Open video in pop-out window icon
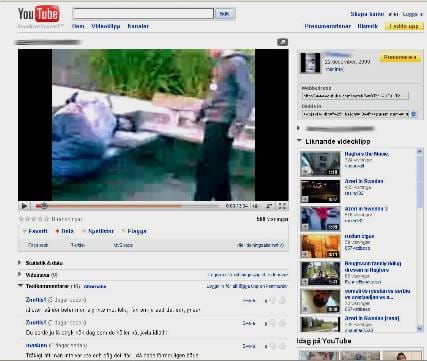The height and width of the screenshot is (361, 427). click(282, 42)
